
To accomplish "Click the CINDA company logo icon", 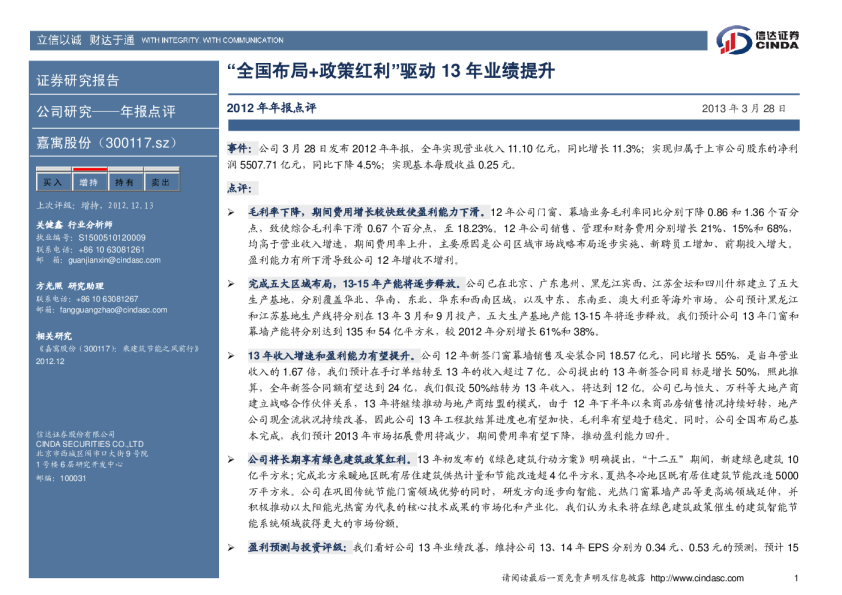I will click(735, 40).
